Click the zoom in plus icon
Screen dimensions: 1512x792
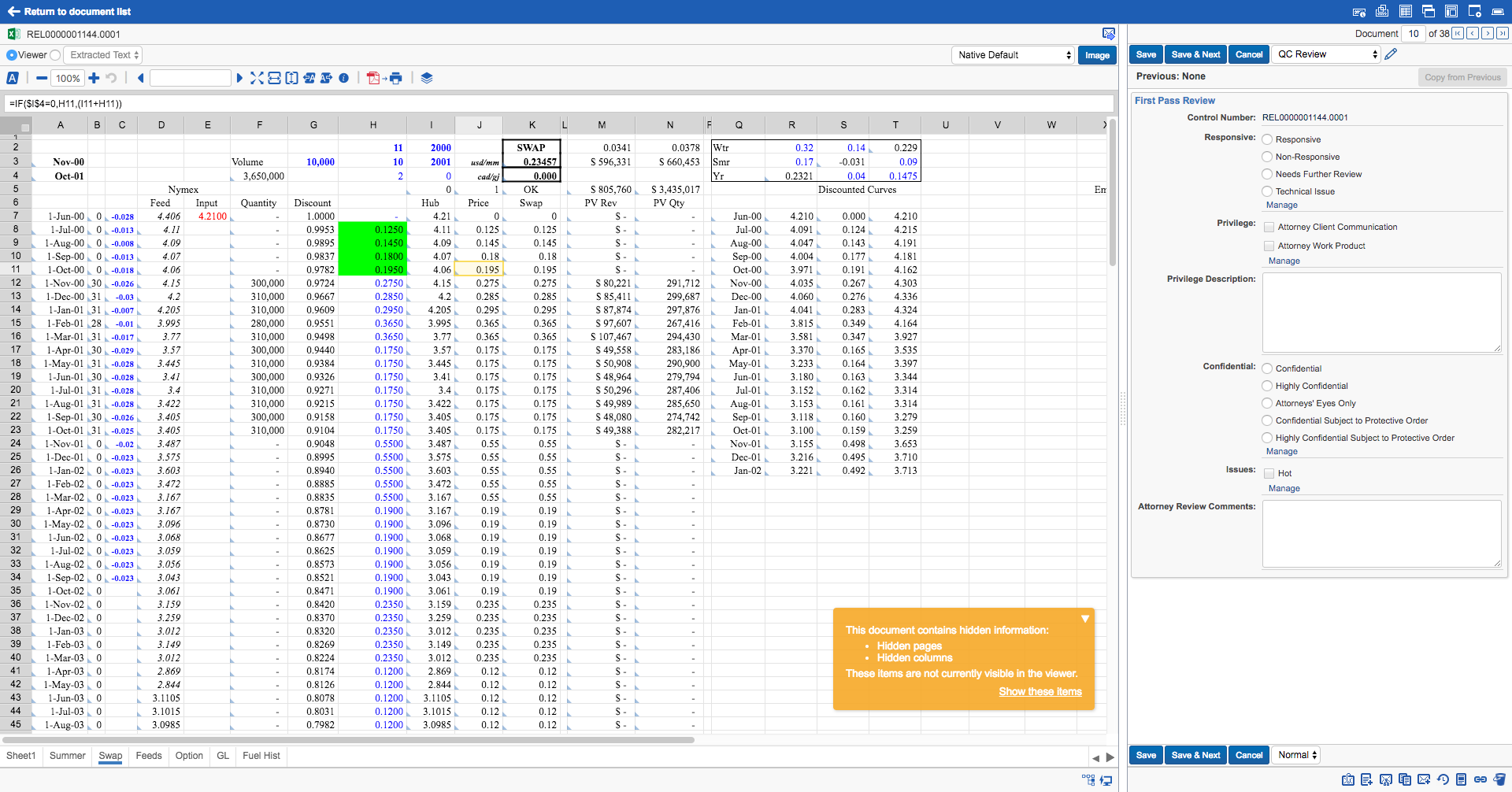point(94,78)
